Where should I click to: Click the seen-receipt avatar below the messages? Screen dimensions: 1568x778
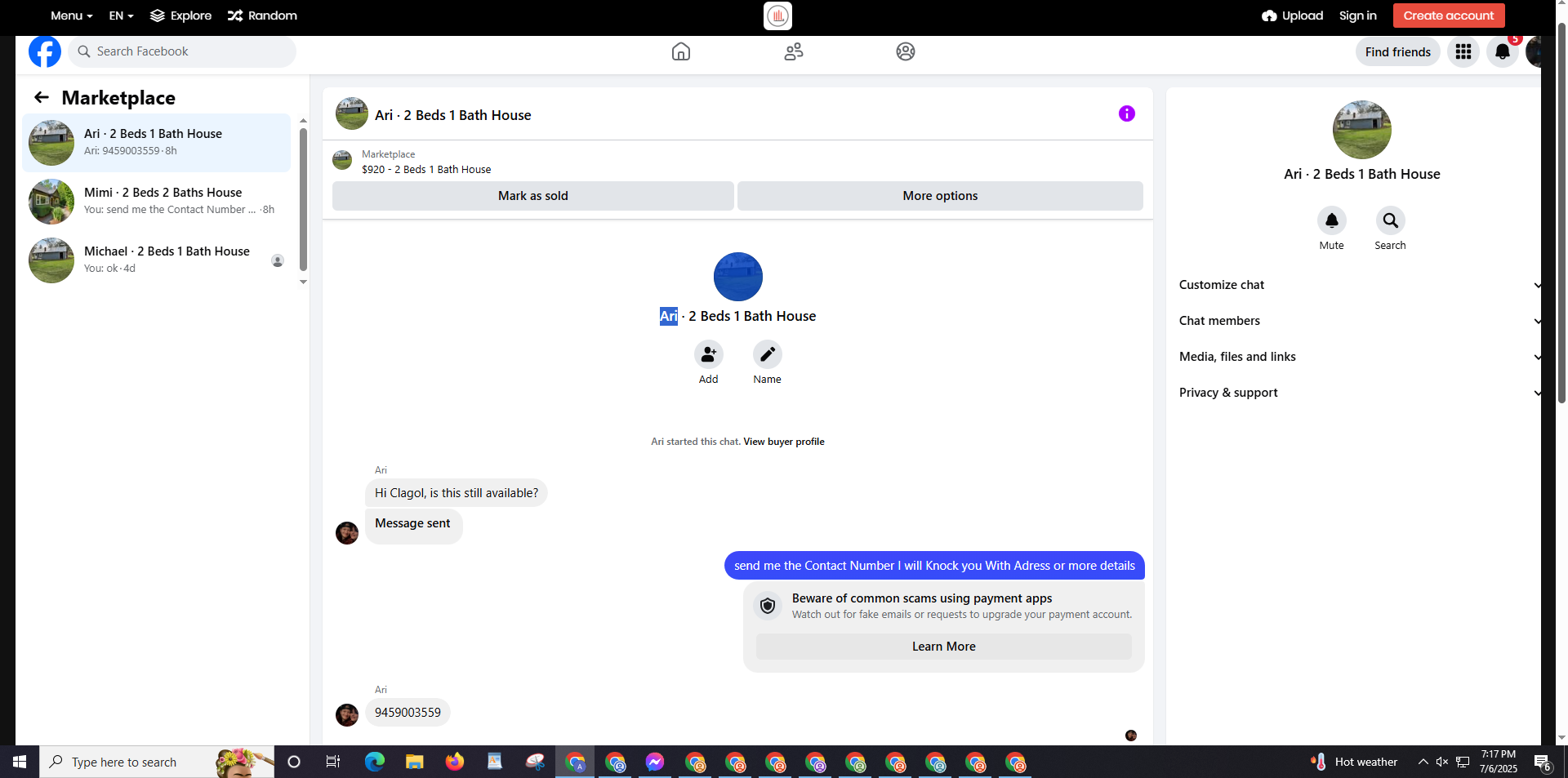coord(1131,736)
